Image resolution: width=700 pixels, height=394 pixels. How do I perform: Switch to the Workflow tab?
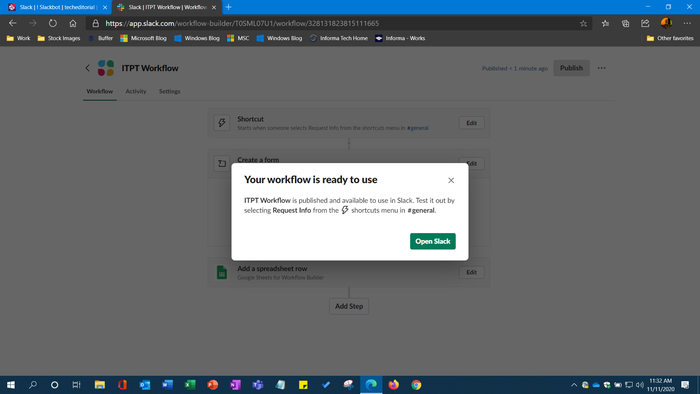point(100,91)
